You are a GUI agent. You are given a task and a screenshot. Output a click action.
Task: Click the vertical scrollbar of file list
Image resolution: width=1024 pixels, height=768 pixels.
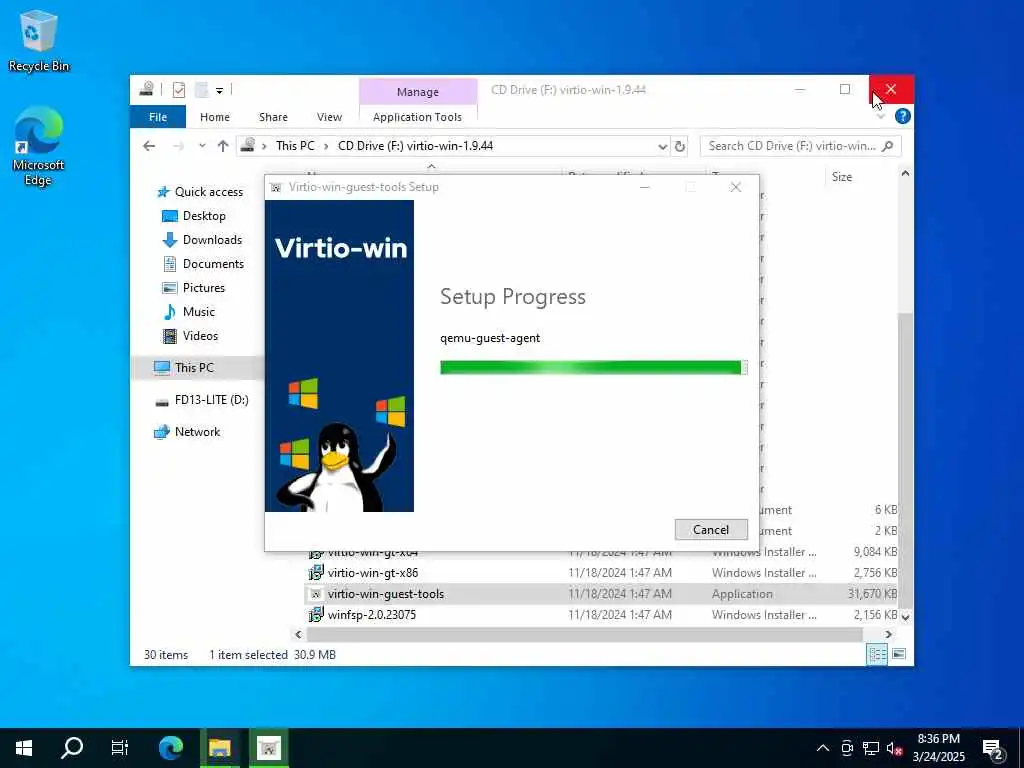point(904,460)
